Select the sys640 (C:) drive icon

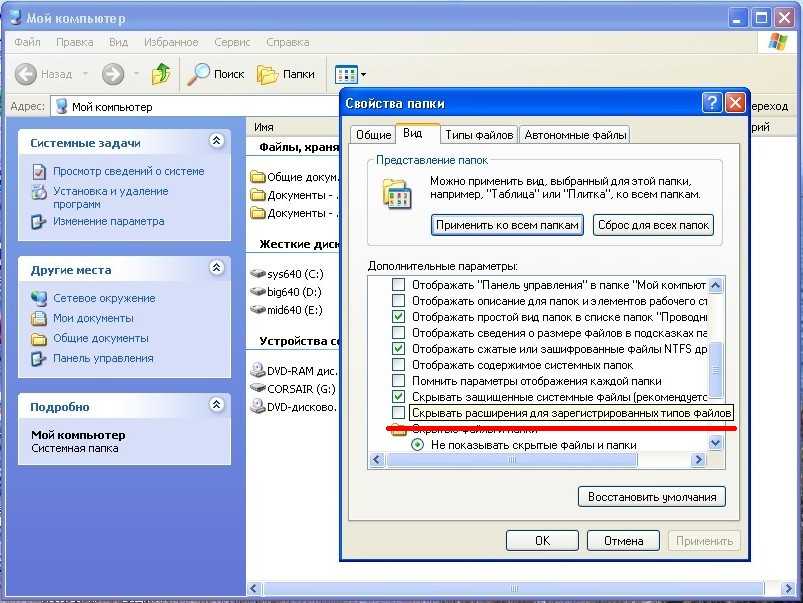pos(258,274)
